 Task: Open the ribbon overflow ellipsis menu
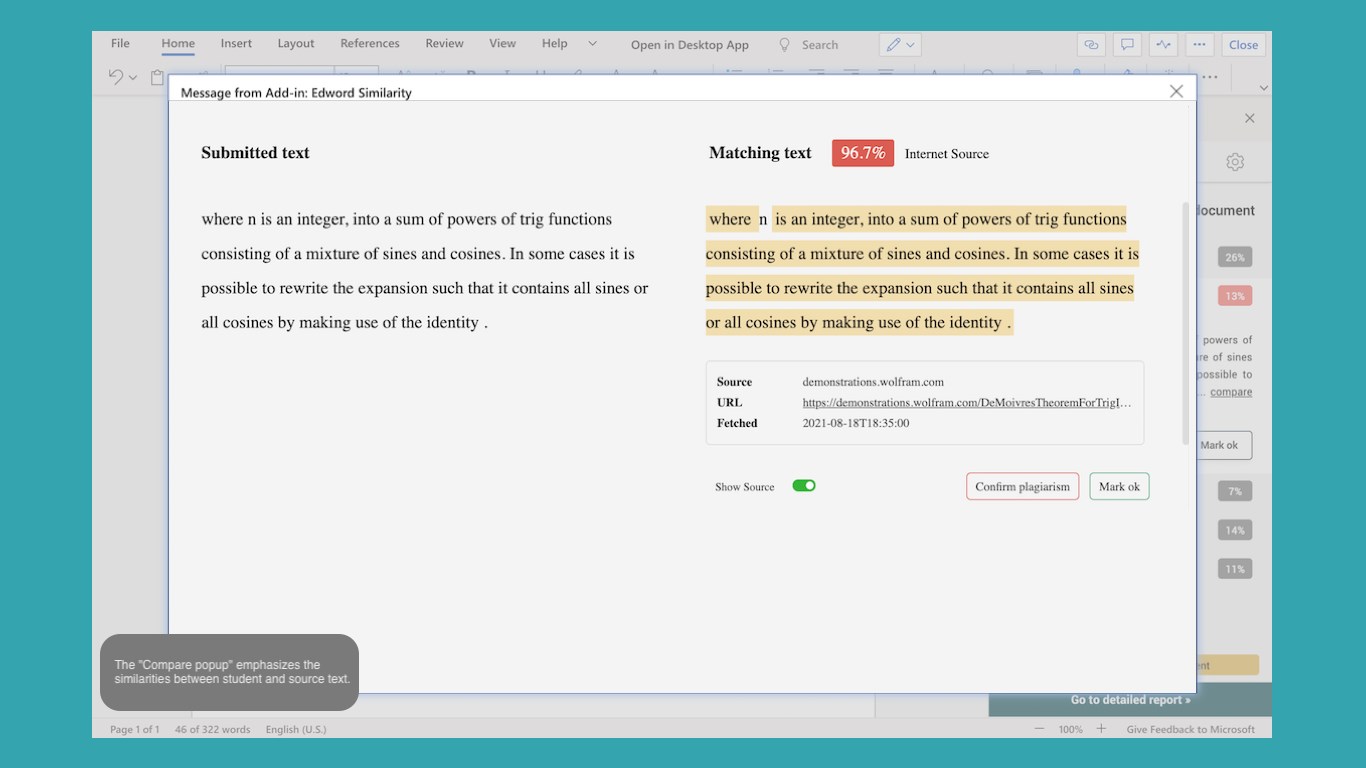point(1210,77)
